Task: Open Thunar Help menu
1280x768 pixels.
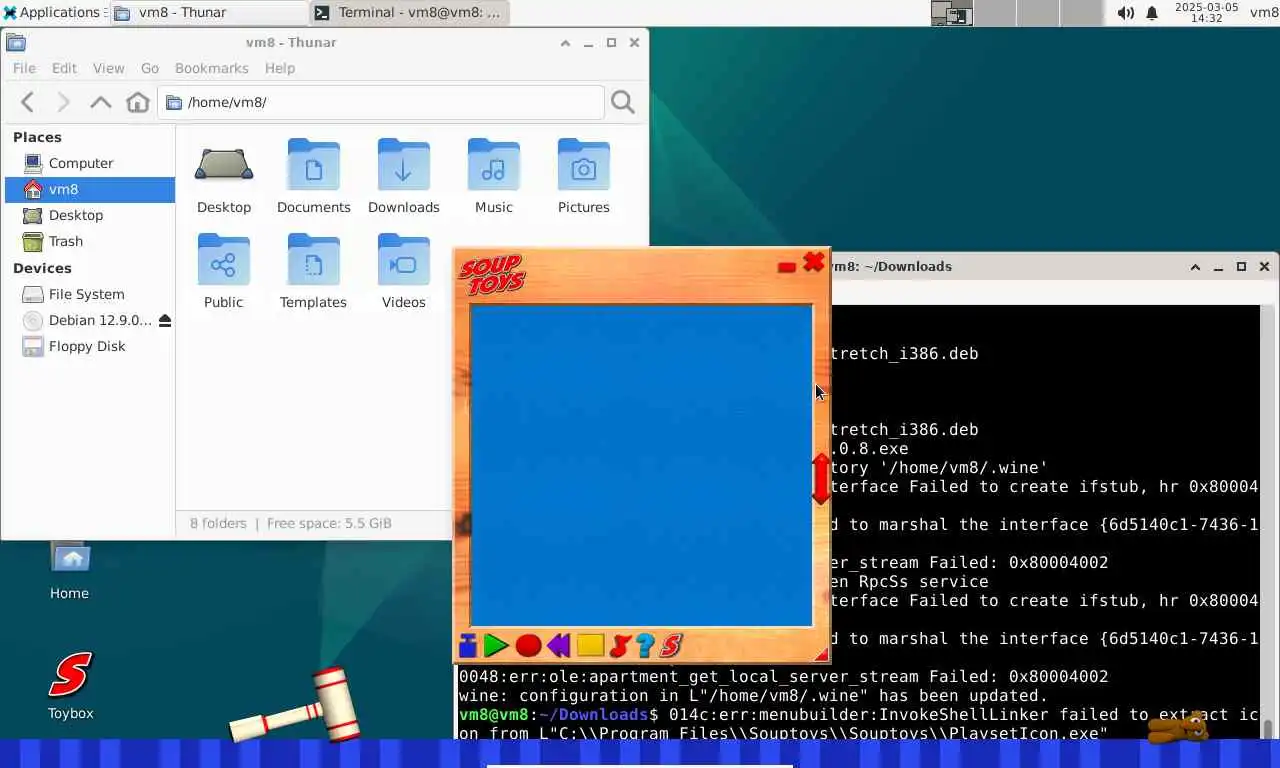Action: [280, 68]
